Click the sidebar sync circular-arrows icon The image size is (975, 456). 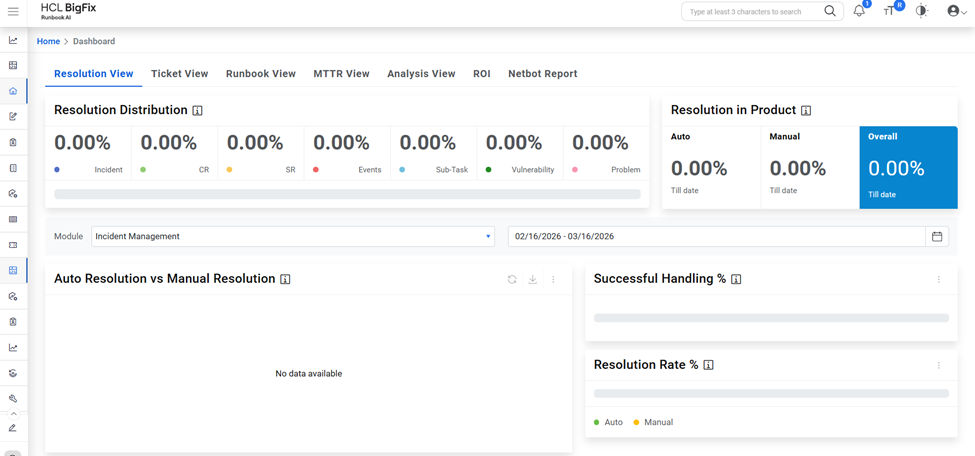[x=13, y=373]
